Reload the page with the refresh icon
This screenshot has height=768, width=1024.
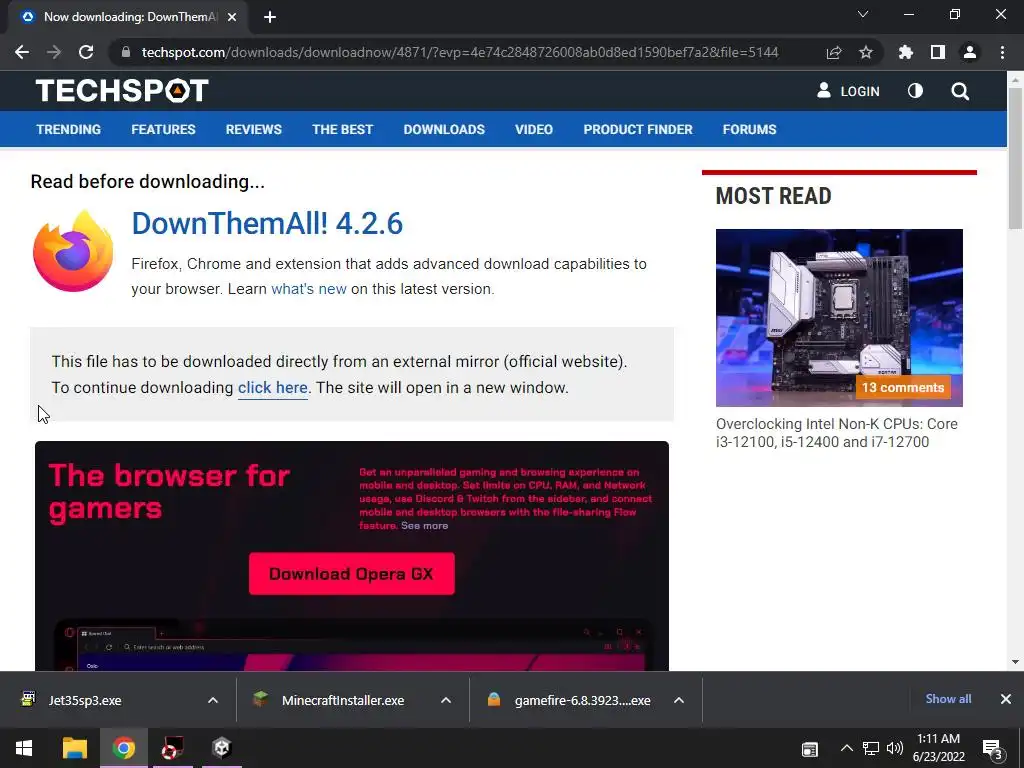(x=86, y=52)
